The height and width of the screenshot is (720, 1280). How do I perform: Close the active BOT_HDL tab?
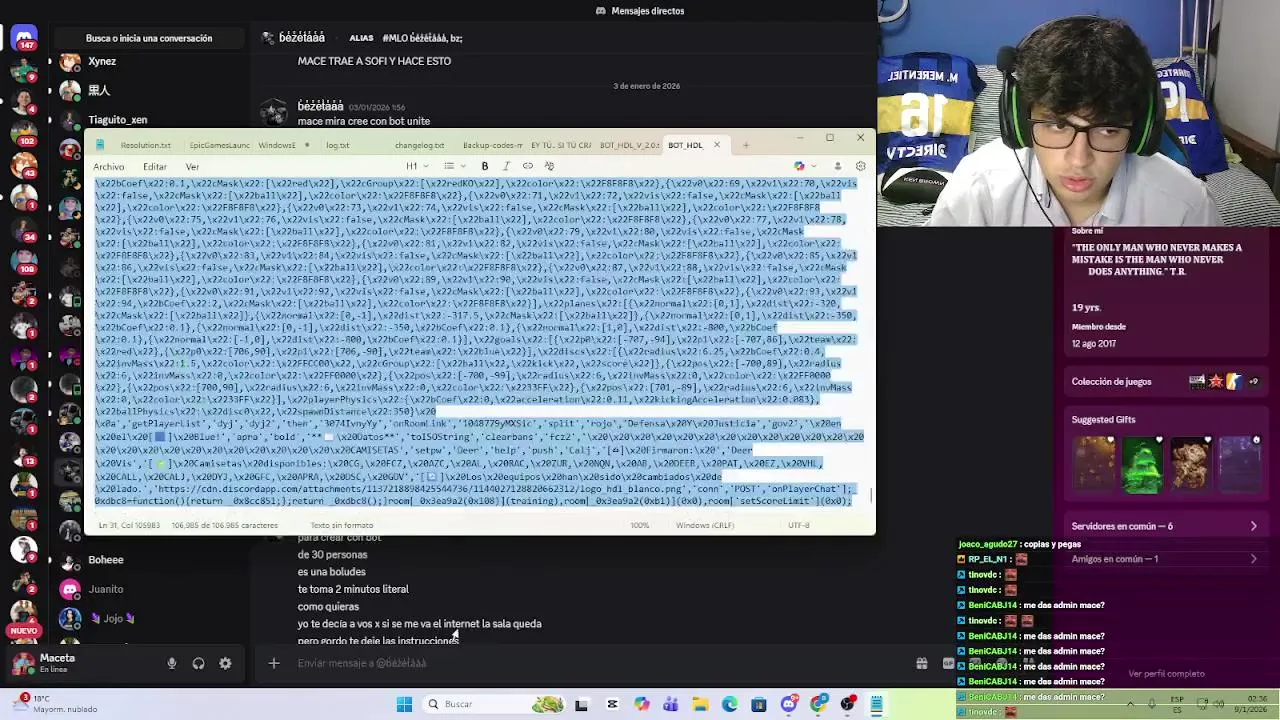[716, 145]
